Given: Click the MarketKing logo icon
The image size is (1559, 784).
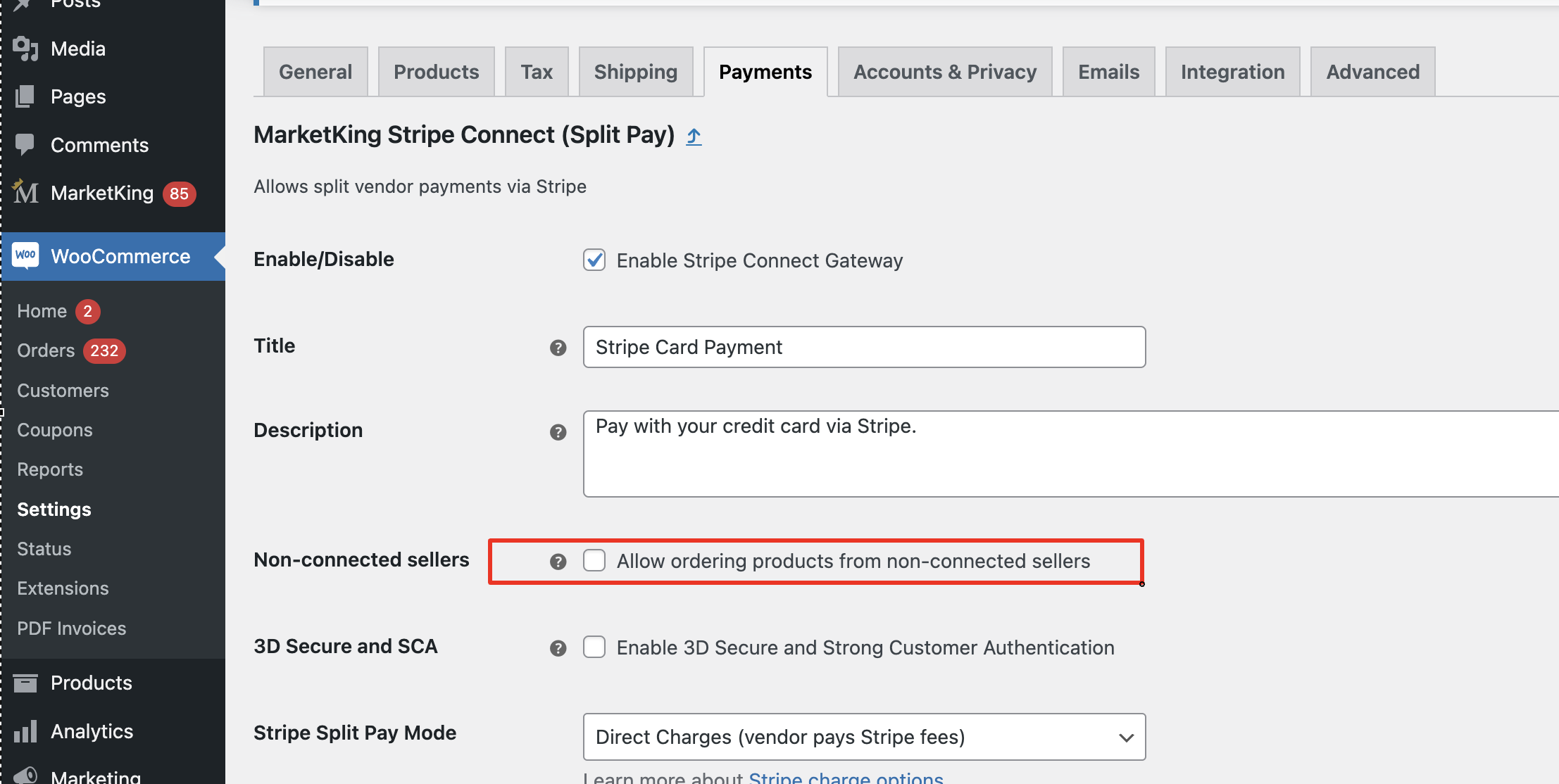Looking at the screenshot, I should 25,191.
